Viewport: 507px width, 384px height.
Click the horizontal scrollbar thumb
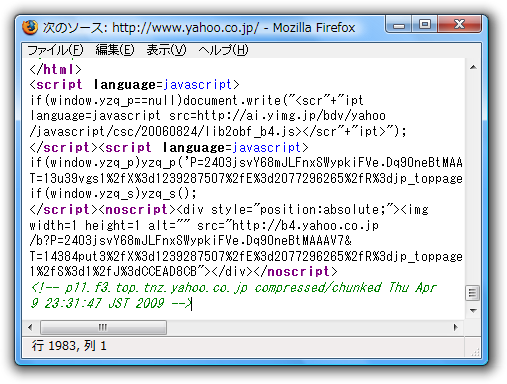click(103, 327)
